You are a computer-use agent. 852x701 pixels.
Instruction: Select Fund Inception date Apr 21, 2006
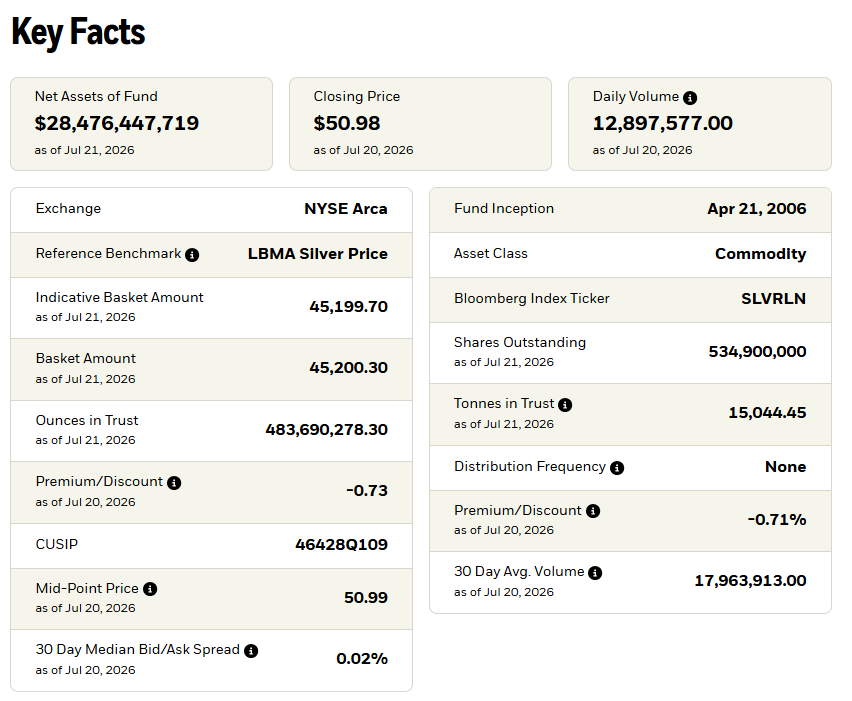click(x=756, y=209)
